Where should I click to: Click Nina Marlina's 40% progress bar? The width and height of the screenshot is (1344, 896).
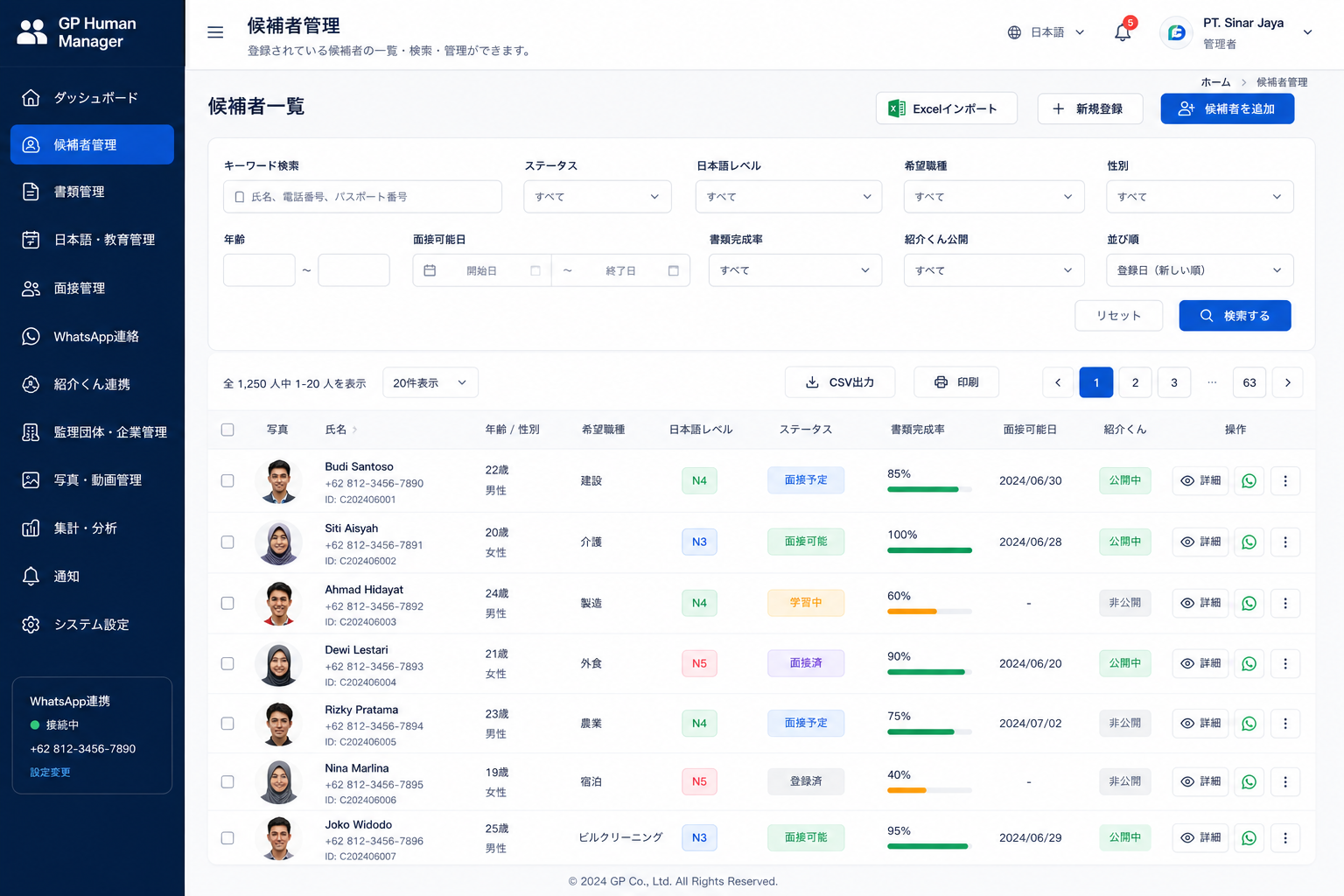pyautogui.click(x=929, y=790)
